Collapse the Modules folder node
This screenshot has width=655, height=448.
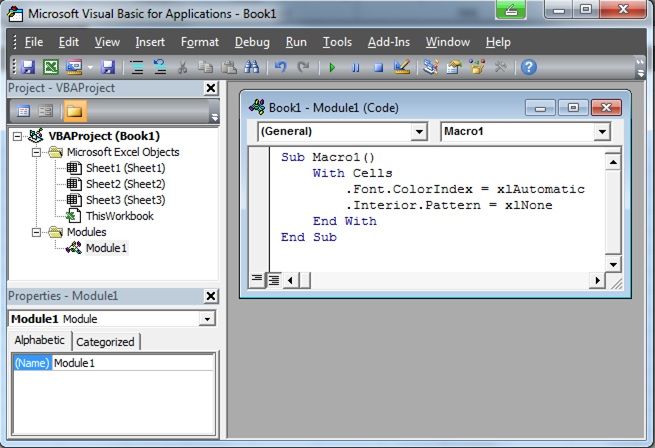click(37, 232)
